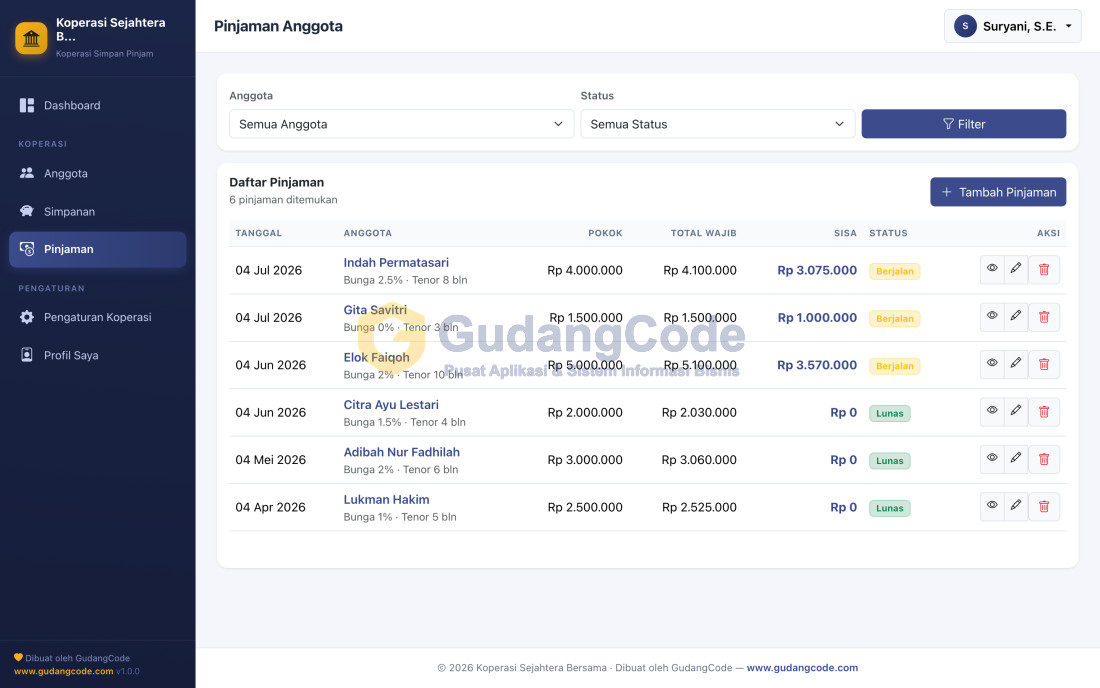This screenshot has width=1100, height=688.
Task: Open Adibah Nur Fadhilah member link
Action: coord(401,452)
